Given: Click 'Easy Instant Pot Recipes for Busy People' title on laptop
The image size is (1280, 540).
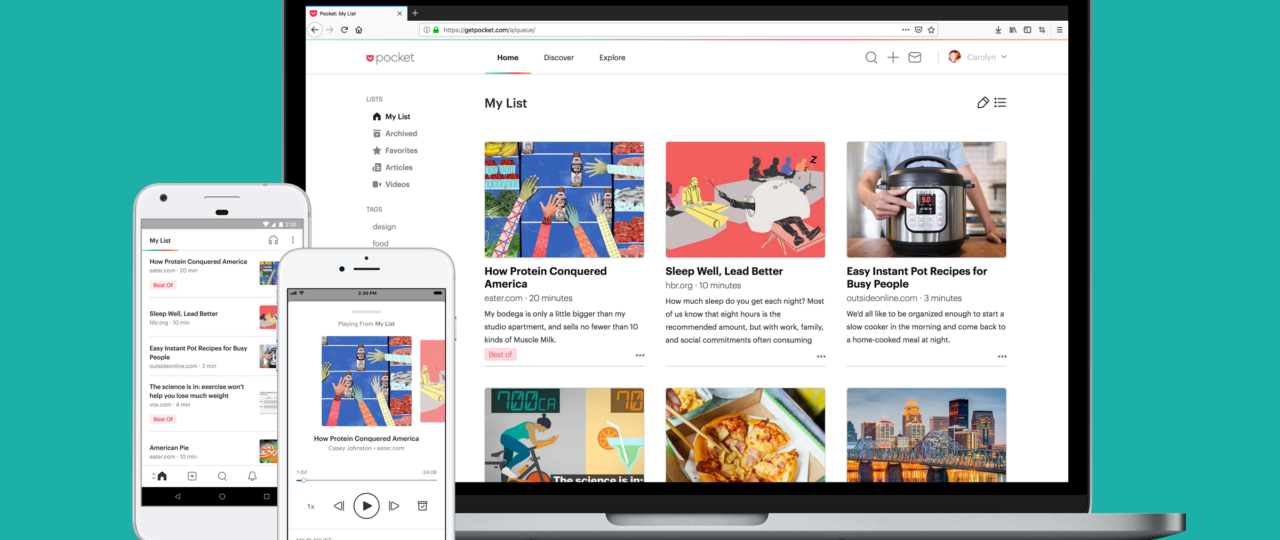Looking at the screenshot, I should point(917,277).
